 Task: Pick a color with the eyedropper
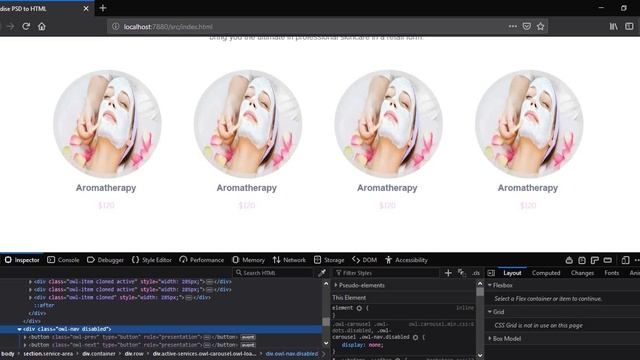(x=322, y=273)
